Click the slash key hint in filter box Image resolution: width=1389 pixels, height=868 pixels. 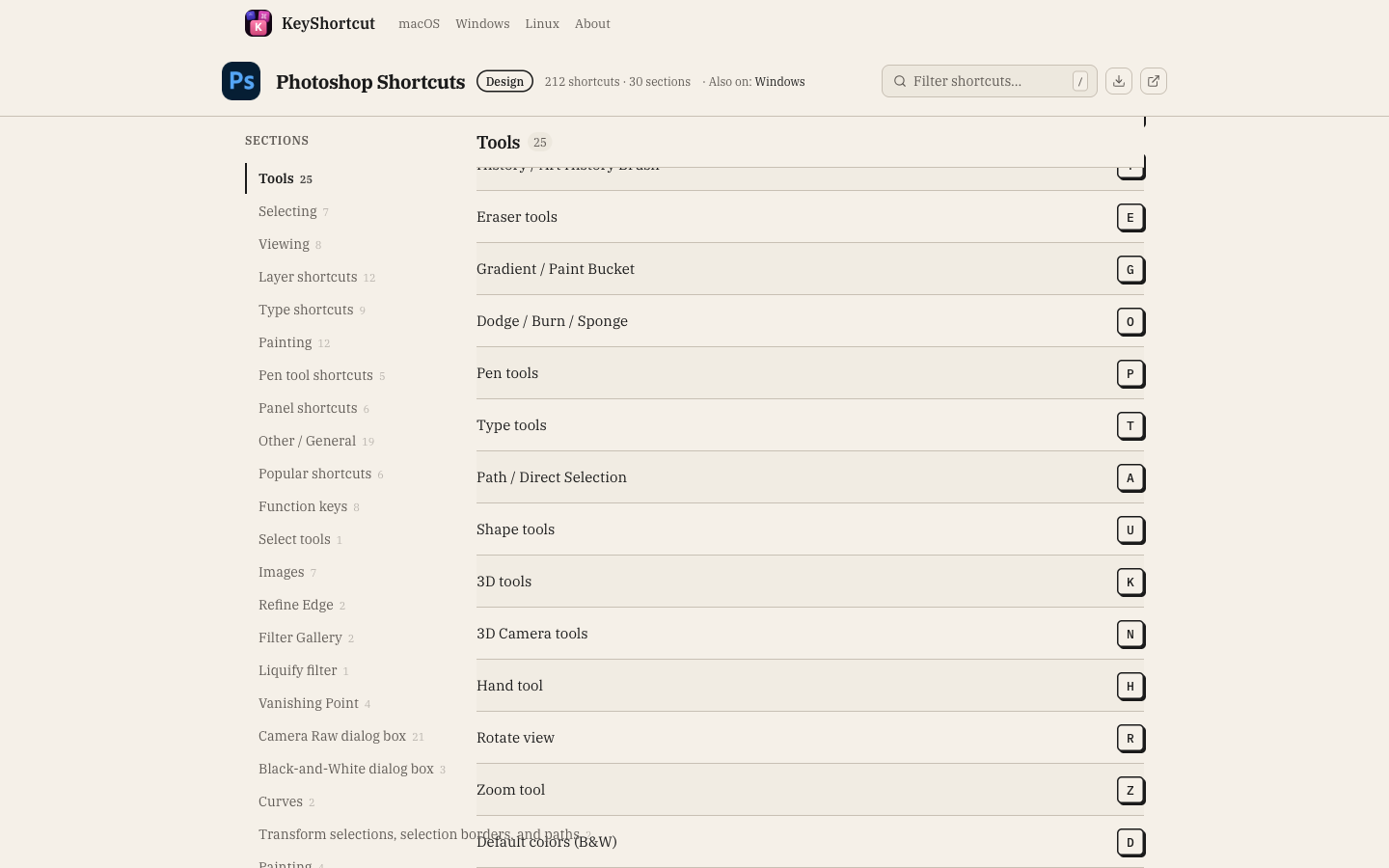click(x=1080, y=81)
